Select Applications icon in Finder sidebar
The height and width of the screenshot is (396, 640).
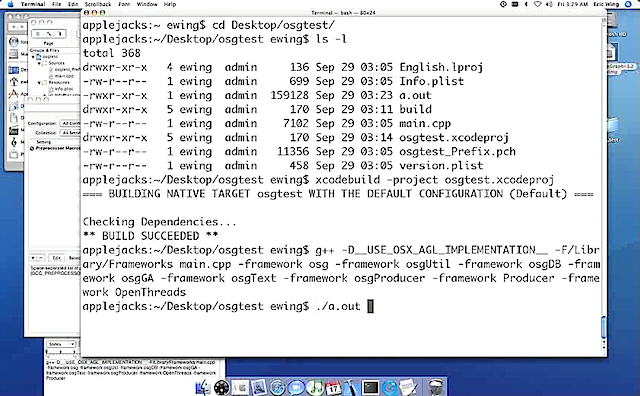point(13,94)
